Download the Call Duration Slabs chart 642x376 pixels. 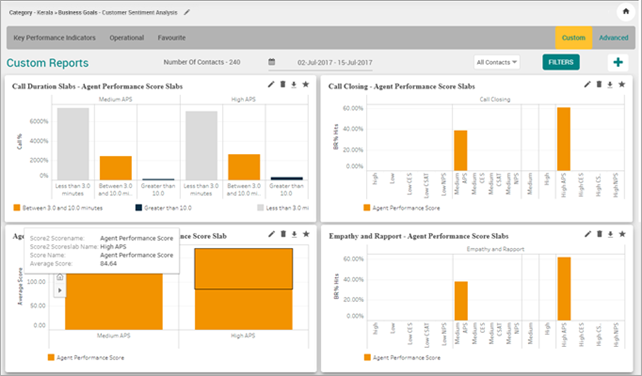tap(294, 85)
